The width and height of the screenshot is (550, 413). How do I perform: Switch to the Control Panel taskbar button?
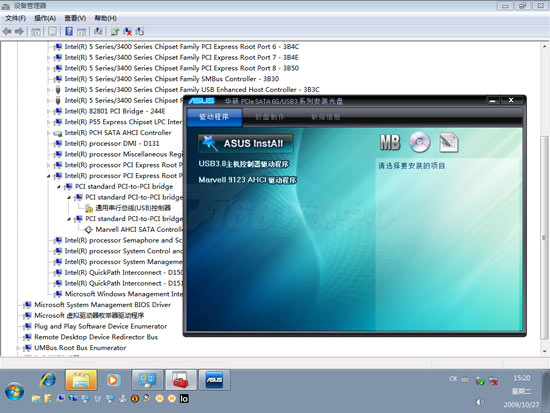point(147,380)
